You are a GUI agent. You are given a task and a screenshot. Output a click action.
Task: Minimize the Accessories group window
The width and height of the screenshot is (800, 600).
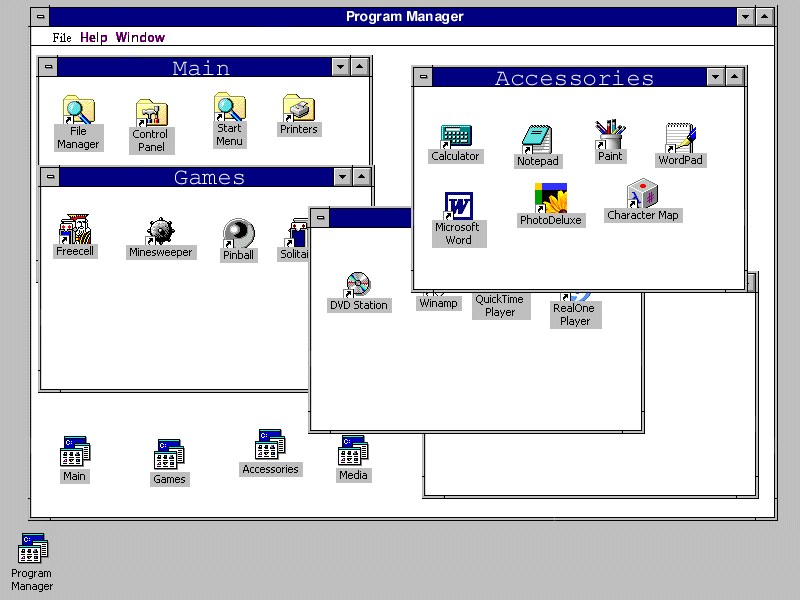point(715,77)
